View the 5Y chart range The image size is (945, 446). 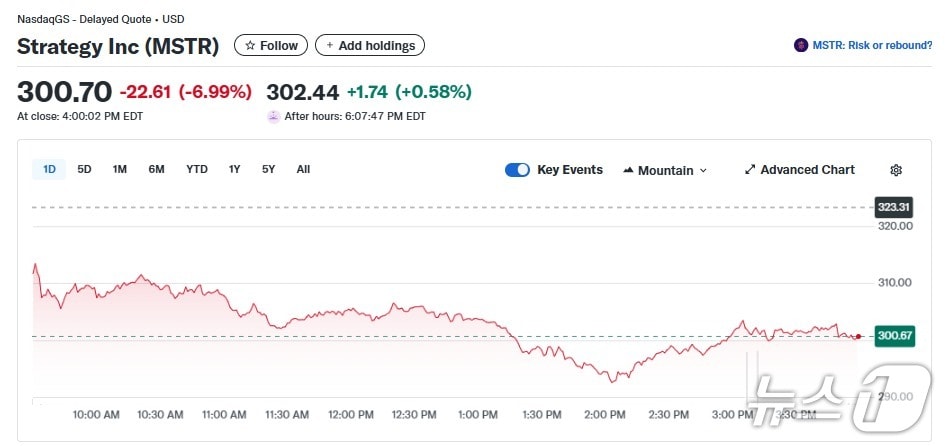coord(268,169)
